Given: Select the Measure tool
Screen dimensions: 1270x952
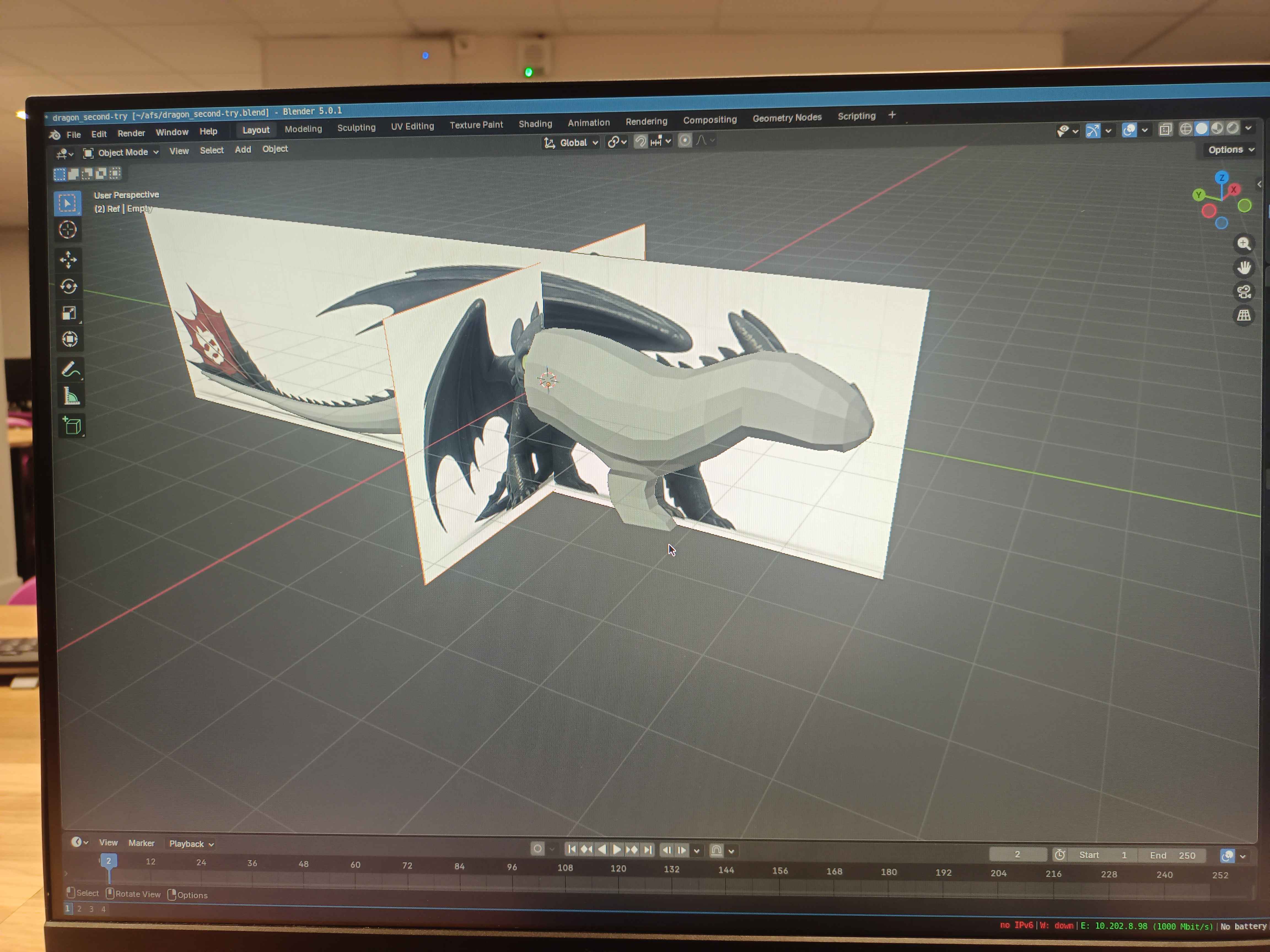Looking at the screenshot, I should pos(71,396).
